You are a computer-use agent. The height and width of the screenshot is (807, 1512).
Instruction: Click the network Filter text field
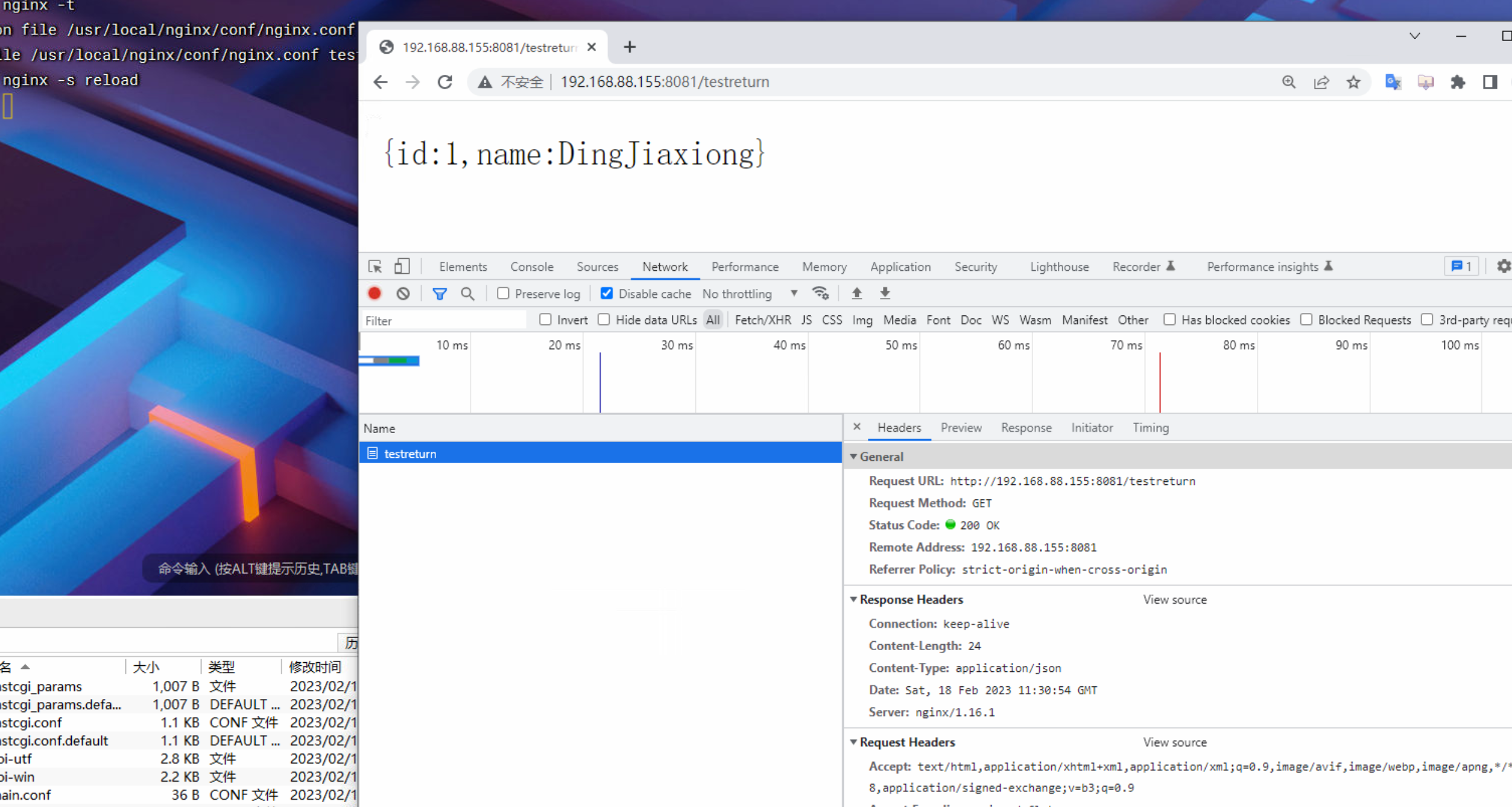(443, 320)
